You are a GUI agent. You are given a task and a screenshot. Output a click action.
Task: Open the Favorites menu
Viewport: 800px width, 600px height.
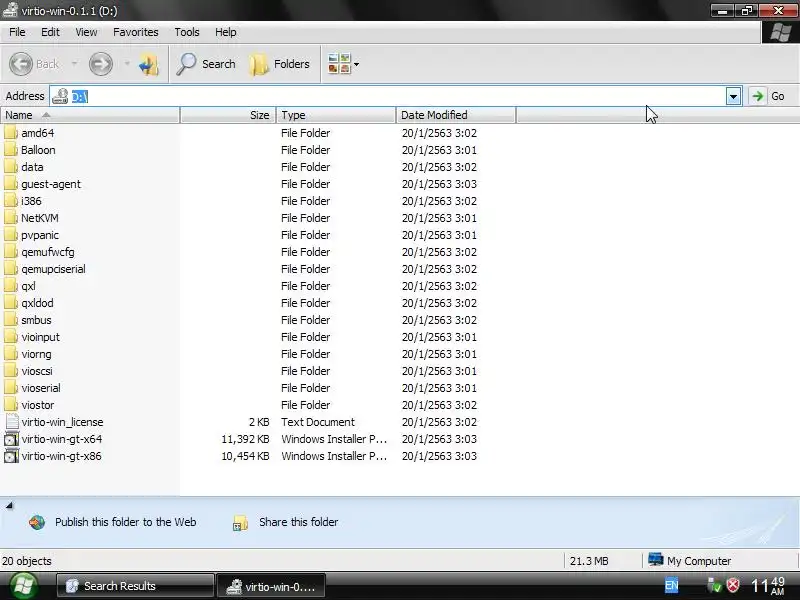coord(136,32)
